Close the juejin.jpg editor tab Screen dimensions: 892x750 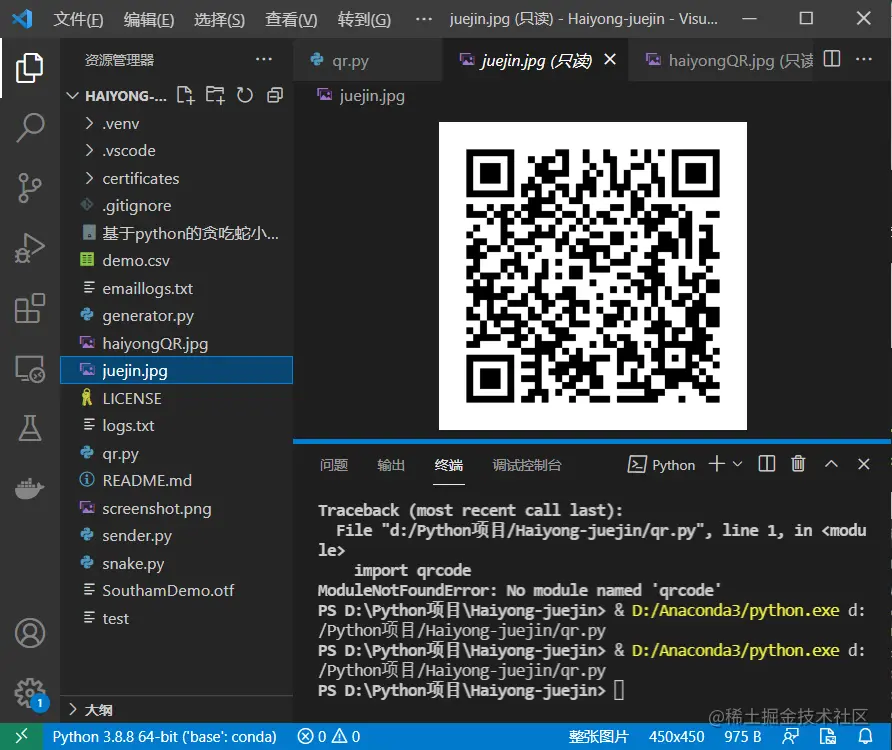610,59
